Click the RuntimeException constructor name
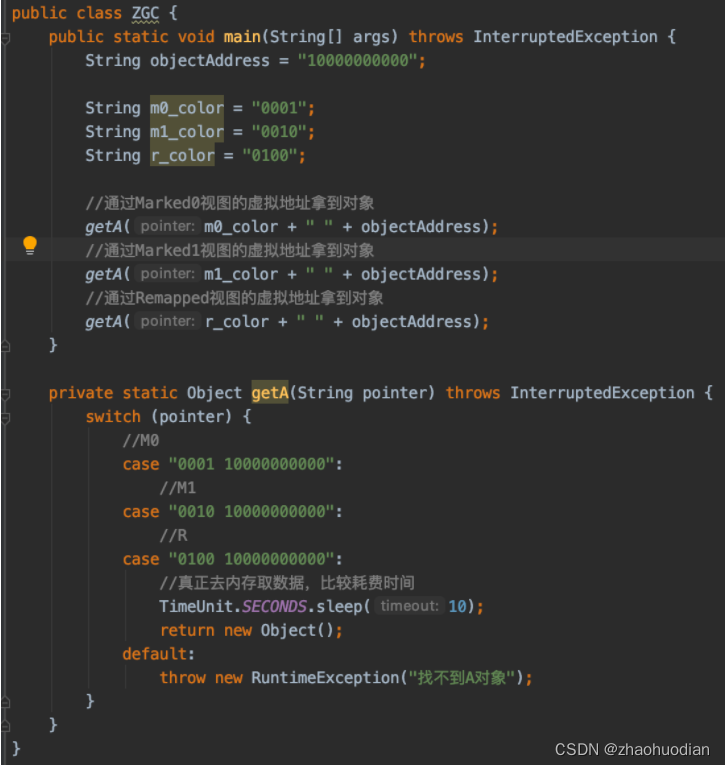Screen dimensions: 725x766 (325, 678)
